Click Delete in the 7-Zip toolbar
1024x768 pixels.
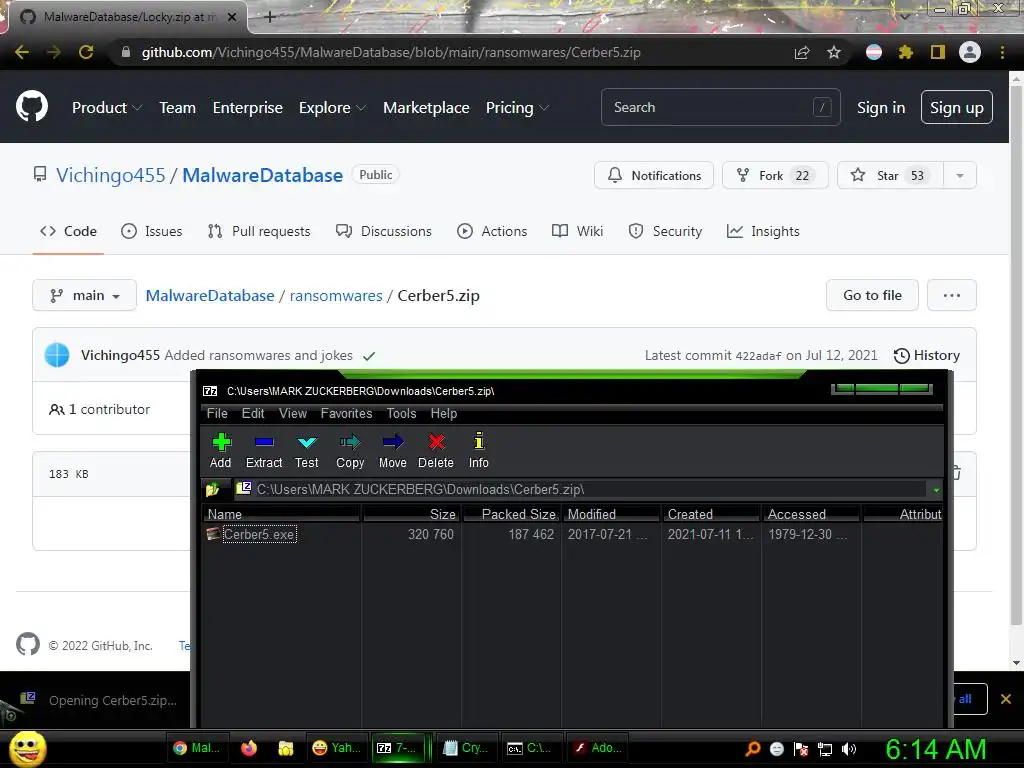[436, 451]
